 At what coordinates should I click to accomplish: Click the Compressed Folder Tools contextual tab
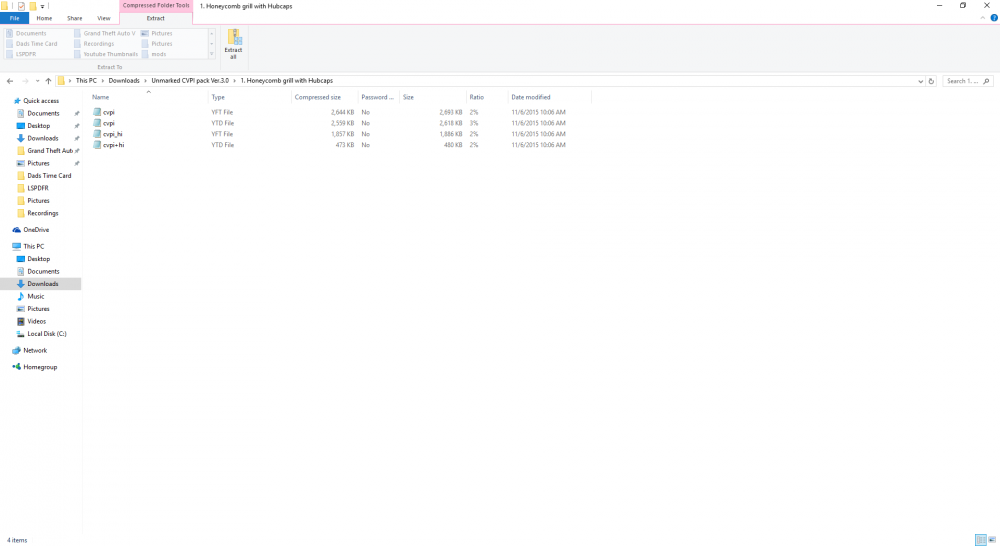[156, 5]
